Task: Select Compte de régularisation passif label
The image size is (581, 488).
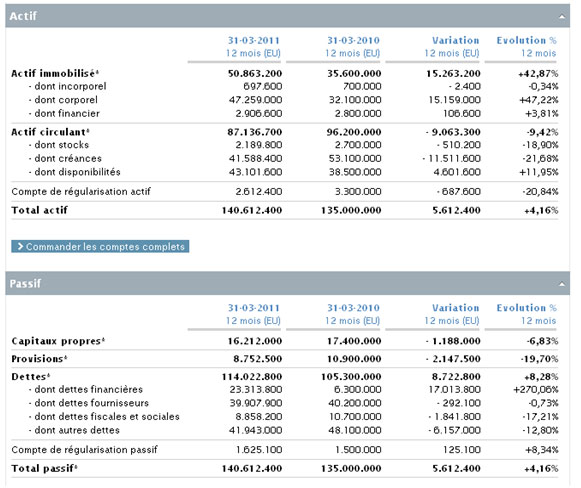Action: click(84, 450)
